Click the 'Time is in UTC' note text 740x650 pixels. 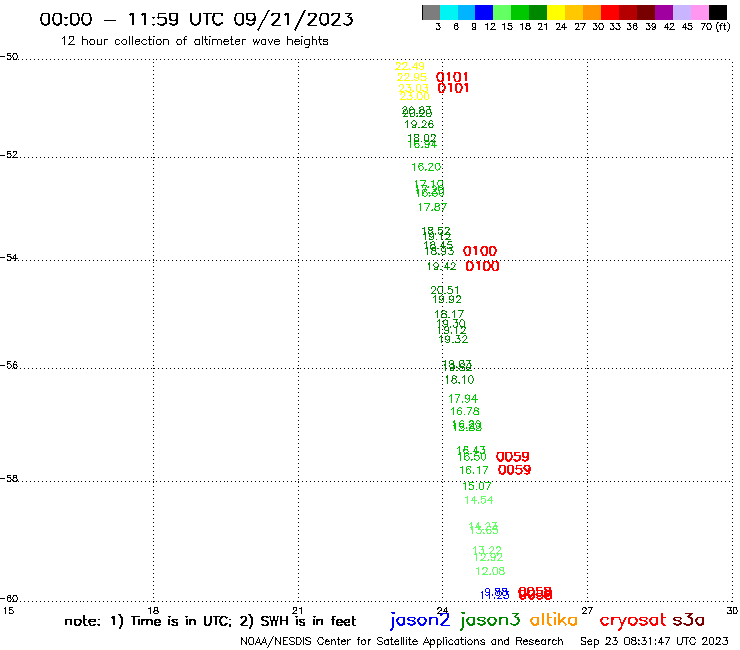(181, 621)
